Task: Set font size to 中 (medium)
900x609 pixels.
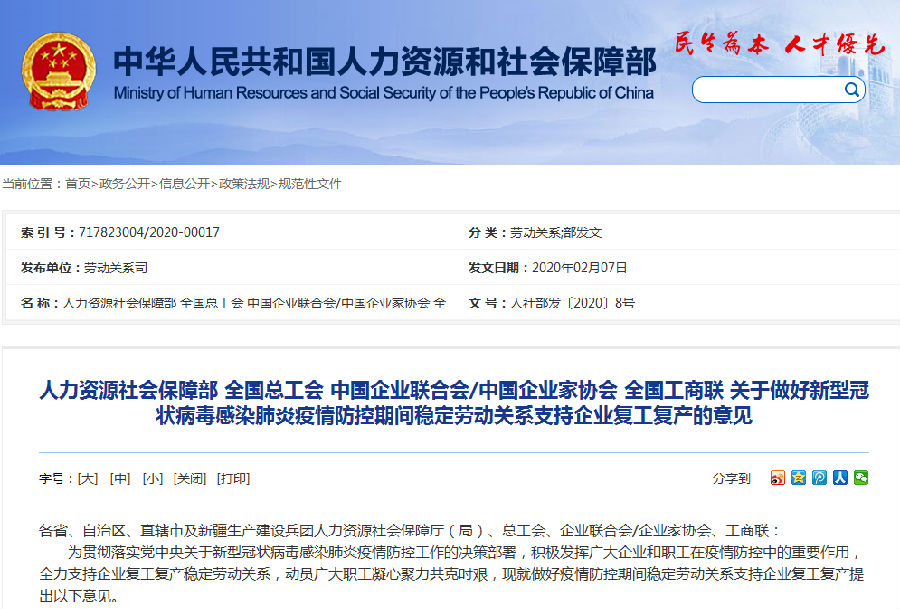Action: tap(120, 479)
